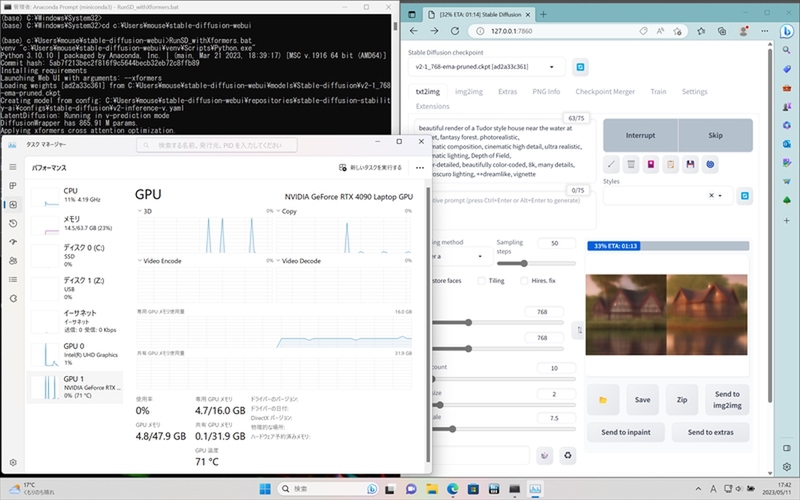Click the Sampling steps slider handle
This screenshot has height=500, width=800.
(523, 263)
